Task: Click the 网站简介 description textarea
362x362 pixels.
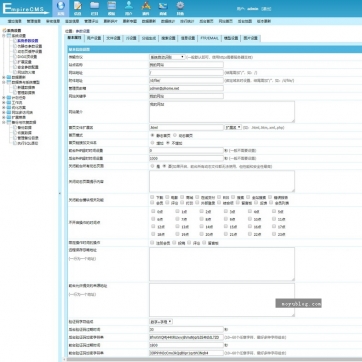Action: (x=222, y=112)
